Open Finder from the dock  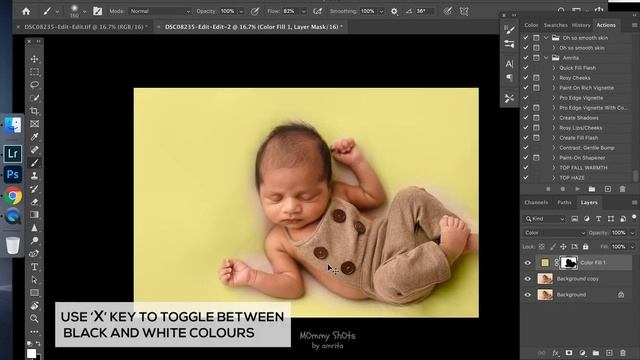tap(13, 125)
